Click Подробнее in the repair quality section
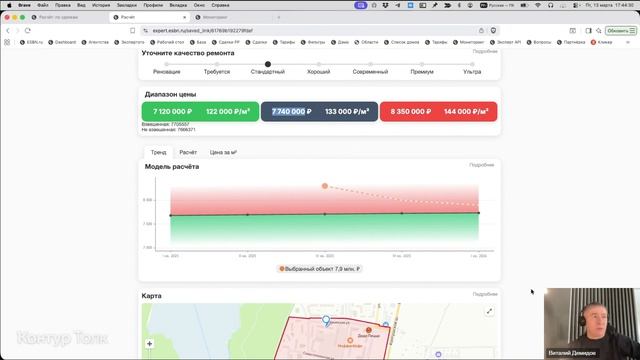Viewport: 640px width, 360px height. coord(485,51)
